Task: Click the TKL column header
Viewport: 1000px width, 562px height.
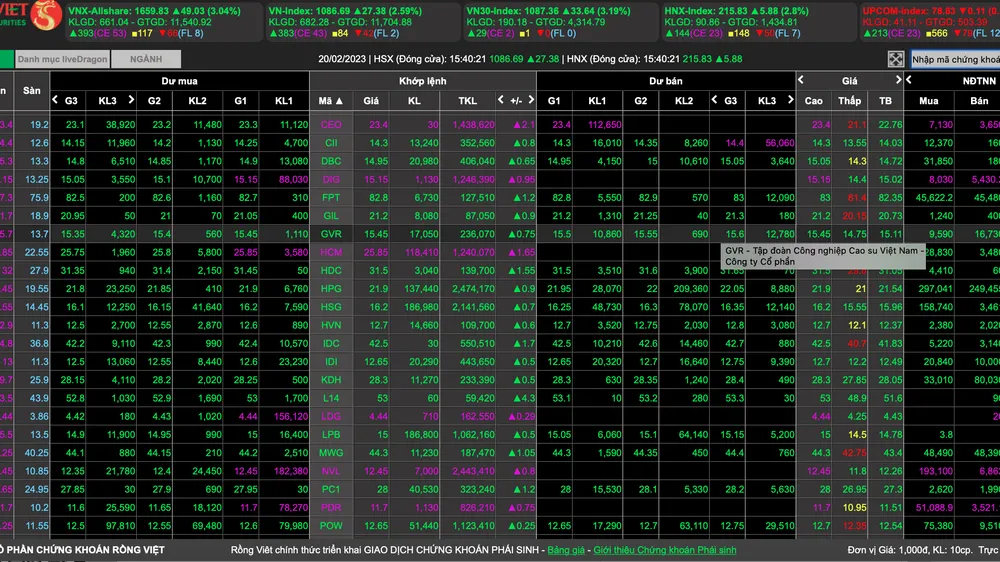Action: [467, 101]
